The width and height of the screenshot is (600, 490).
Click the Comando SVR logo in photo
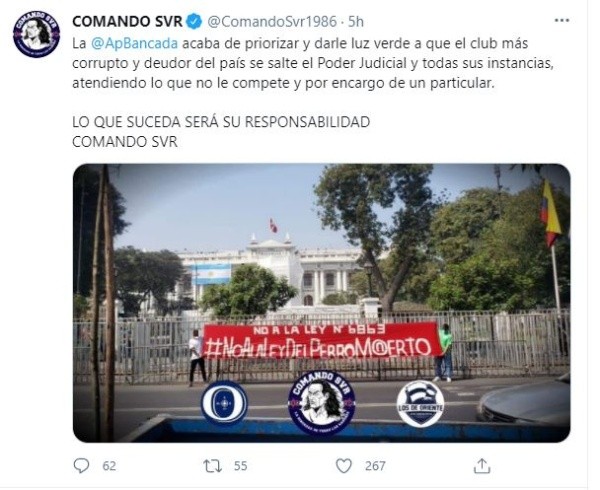pyautogui.click(x=321, y=402)
